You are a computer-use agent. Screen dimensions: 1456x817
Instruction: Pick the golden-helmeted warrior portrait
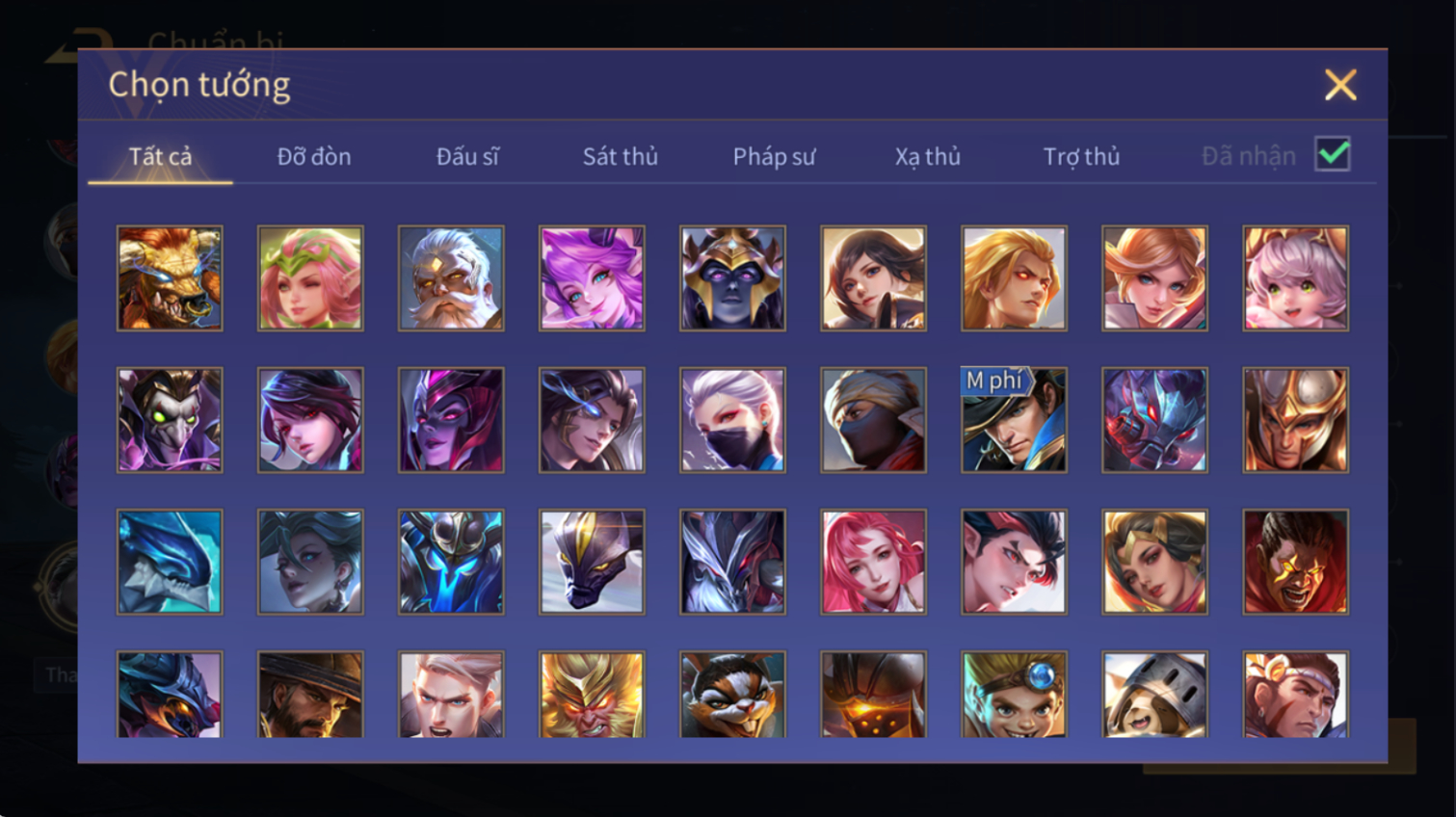(x=1295, y=420)
